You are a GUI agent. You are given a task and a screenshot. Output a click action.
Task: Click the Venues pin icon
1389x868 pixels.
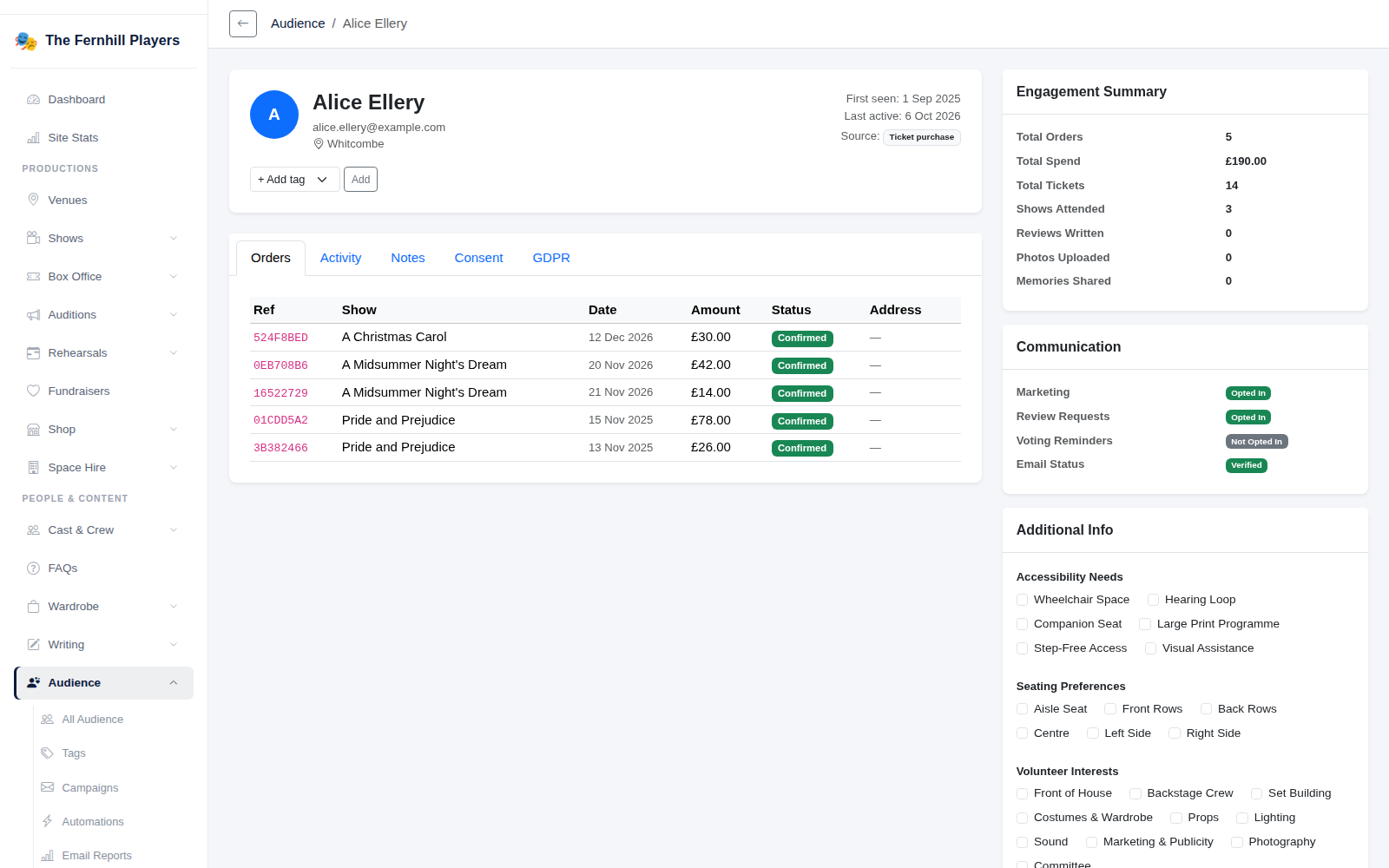pyautogui.click(x=33, y=201)
